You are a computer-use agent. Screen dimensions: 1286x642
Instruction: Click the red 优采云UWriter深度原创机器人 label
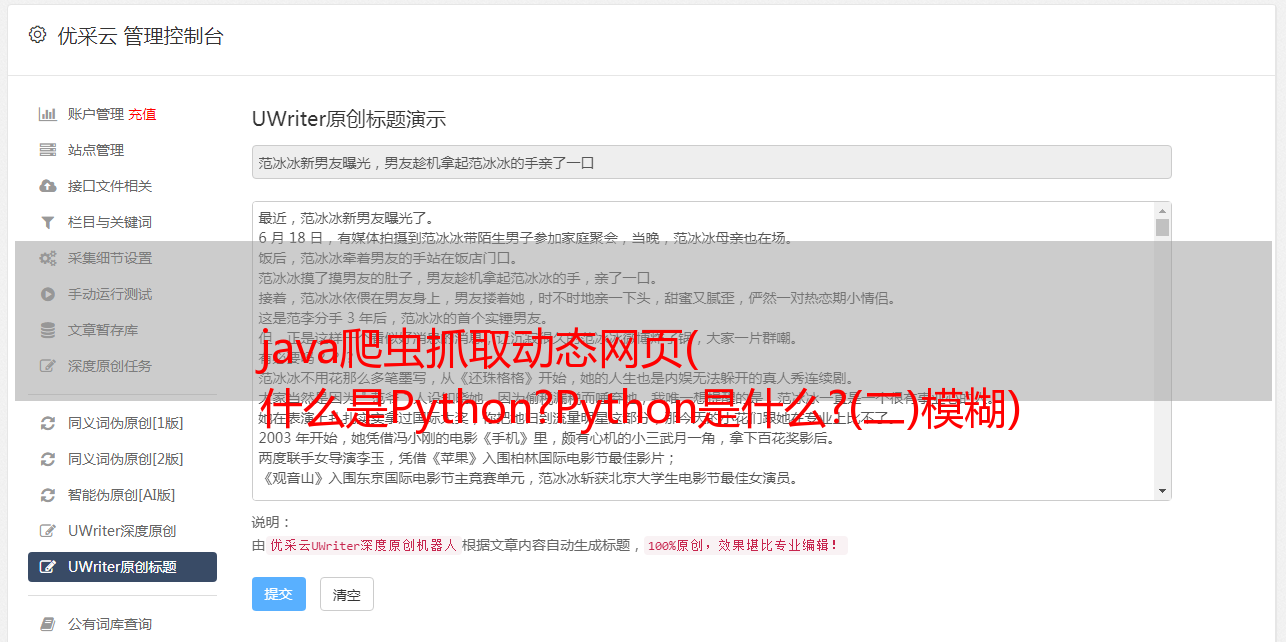(x=363, y=546)
